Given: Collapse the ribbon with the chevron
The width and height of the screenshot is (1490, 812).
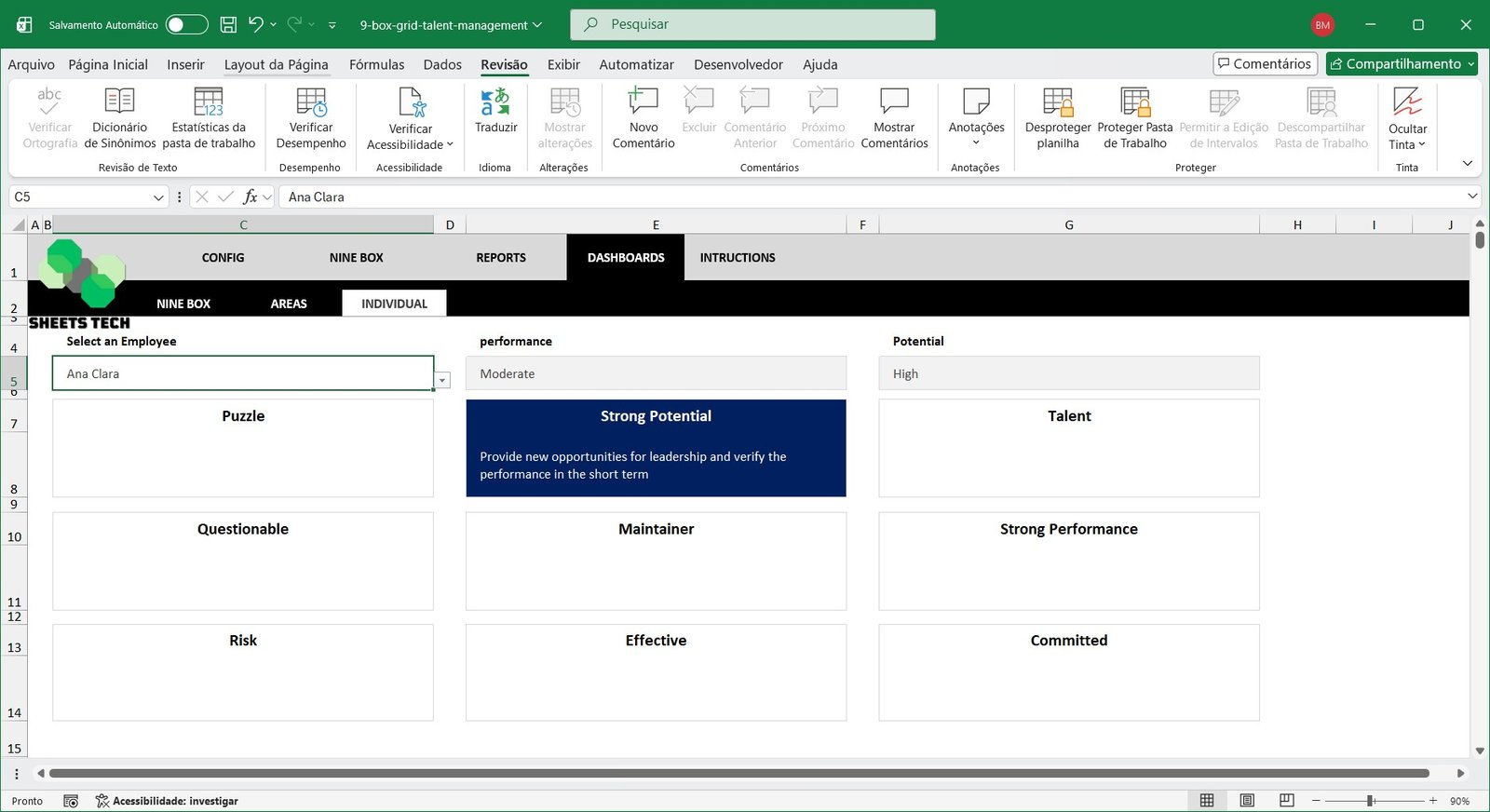Looking at the screenshot, I should pos(1468,163).
